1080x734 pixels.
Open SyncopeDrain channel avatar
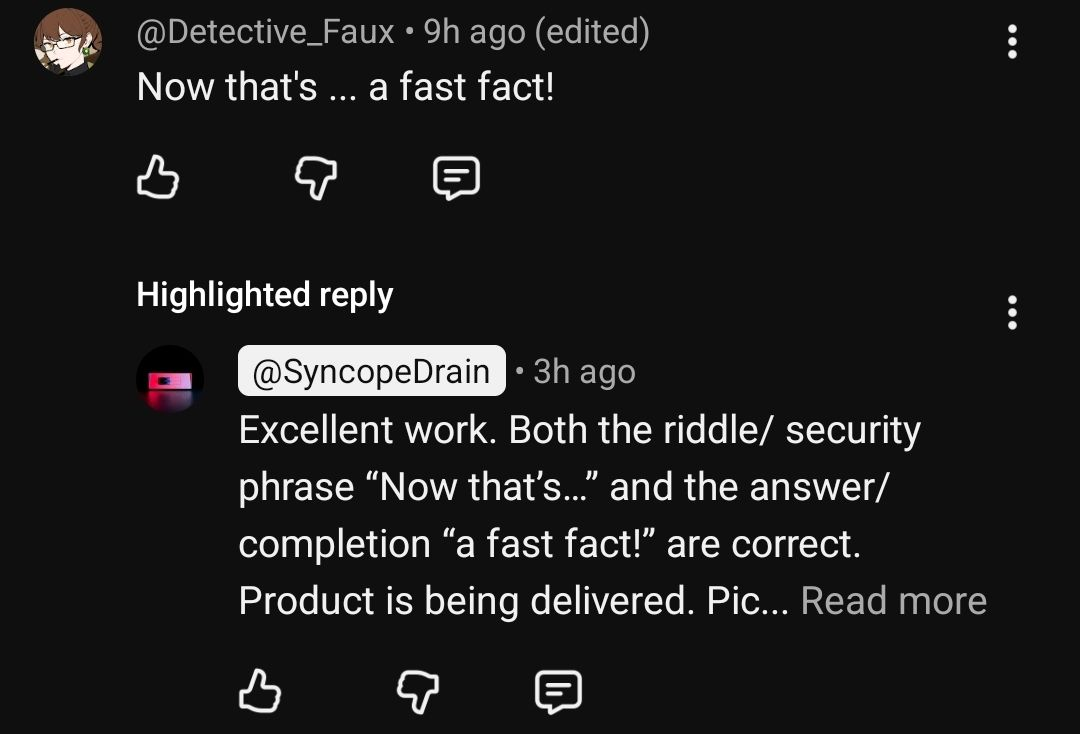pyautogui.click(x=170, y=380)
